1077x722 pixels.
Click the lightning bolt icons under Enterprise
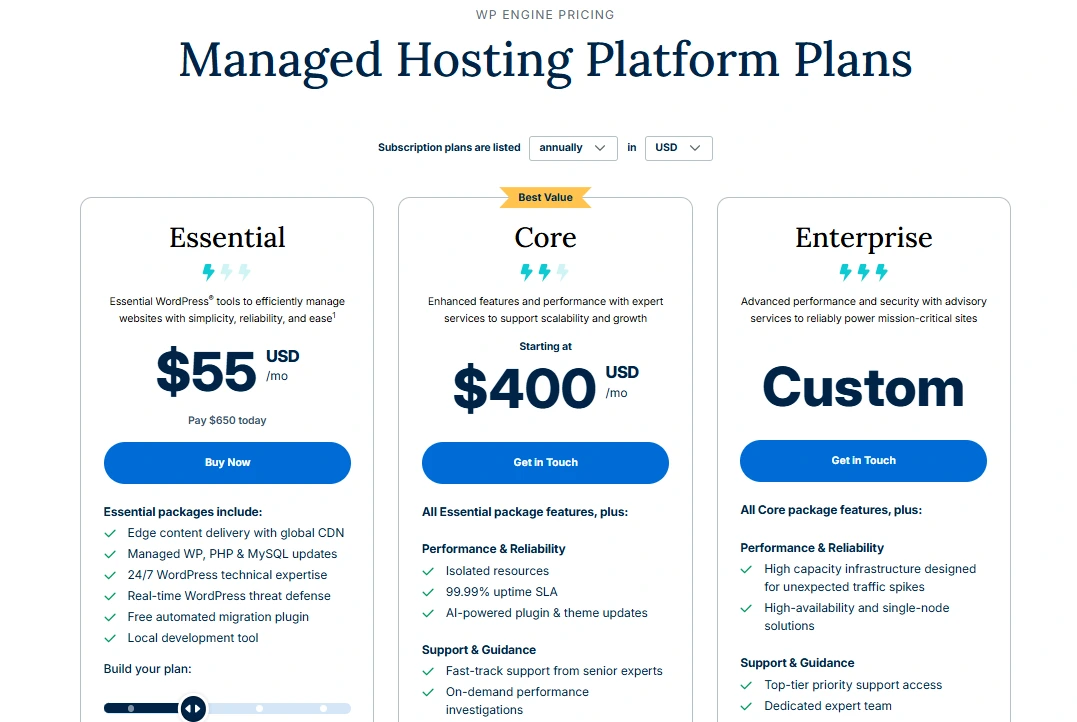pyautogui.click(x=863, y=271)
